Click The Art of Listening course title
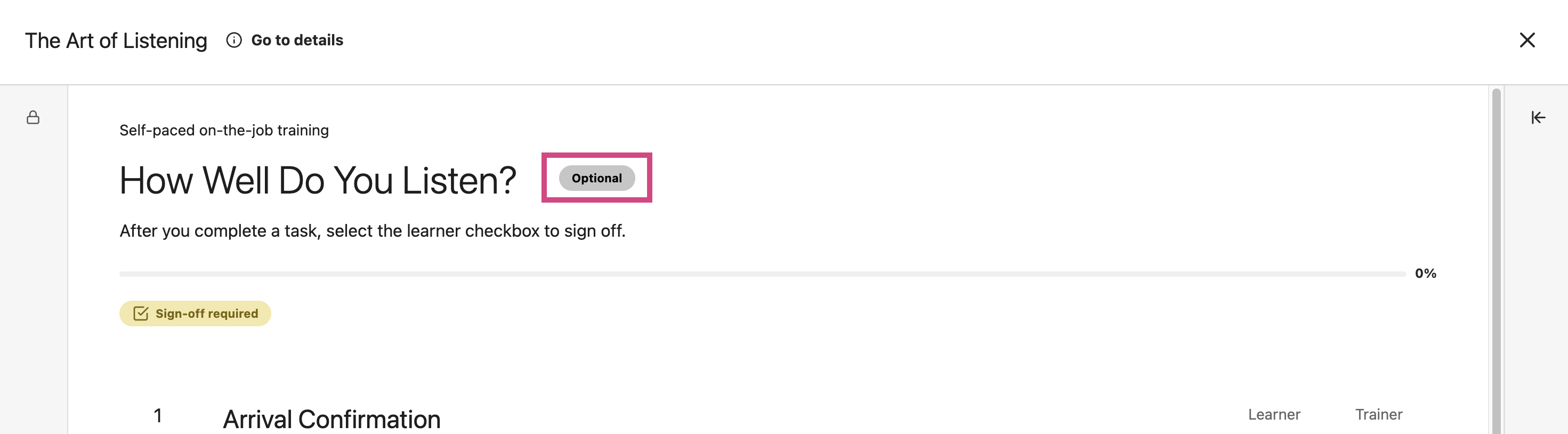 (x=116, y=41)
